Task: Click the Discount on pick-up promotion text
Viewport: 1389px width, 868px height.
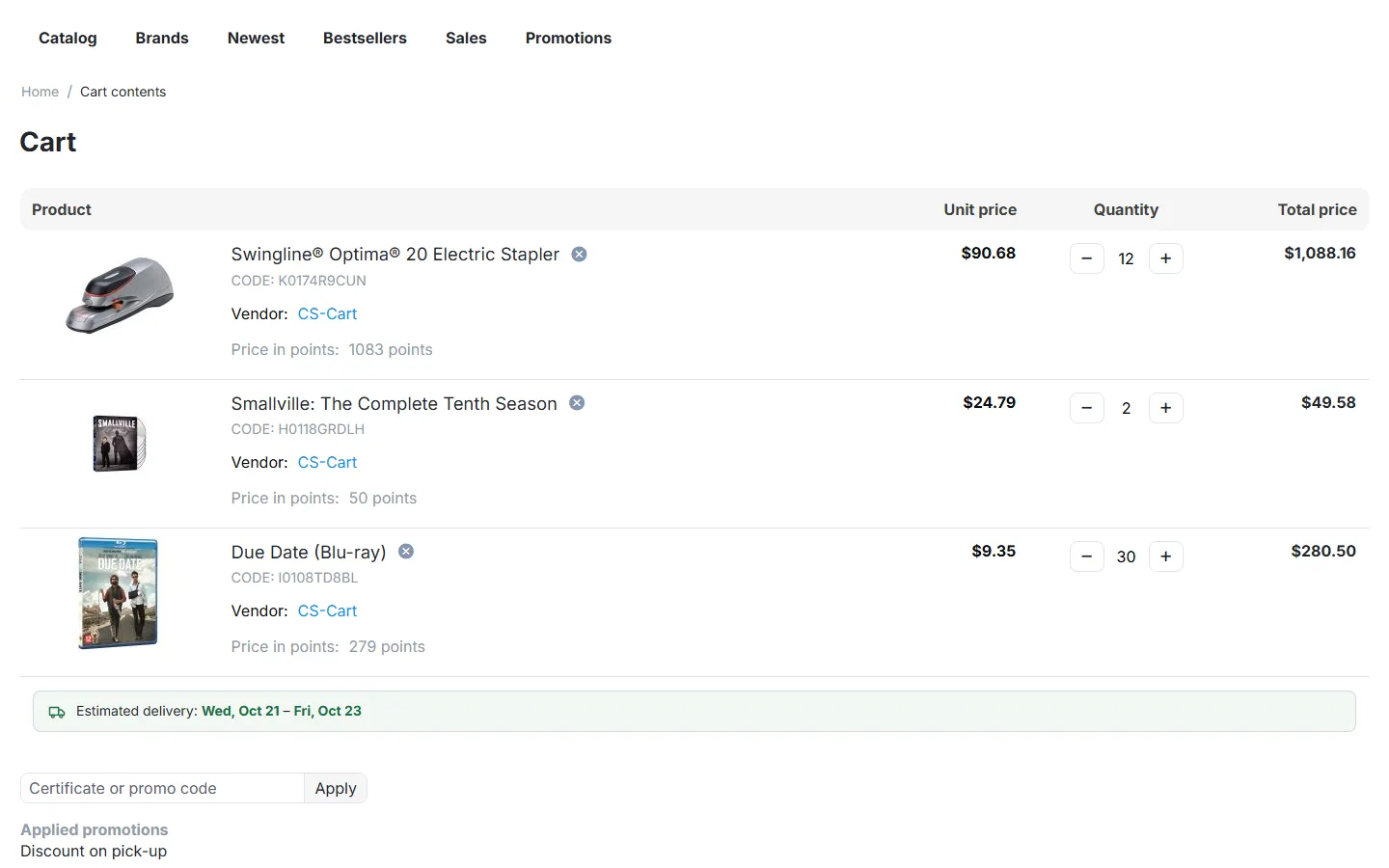Action: click(94, 851)
